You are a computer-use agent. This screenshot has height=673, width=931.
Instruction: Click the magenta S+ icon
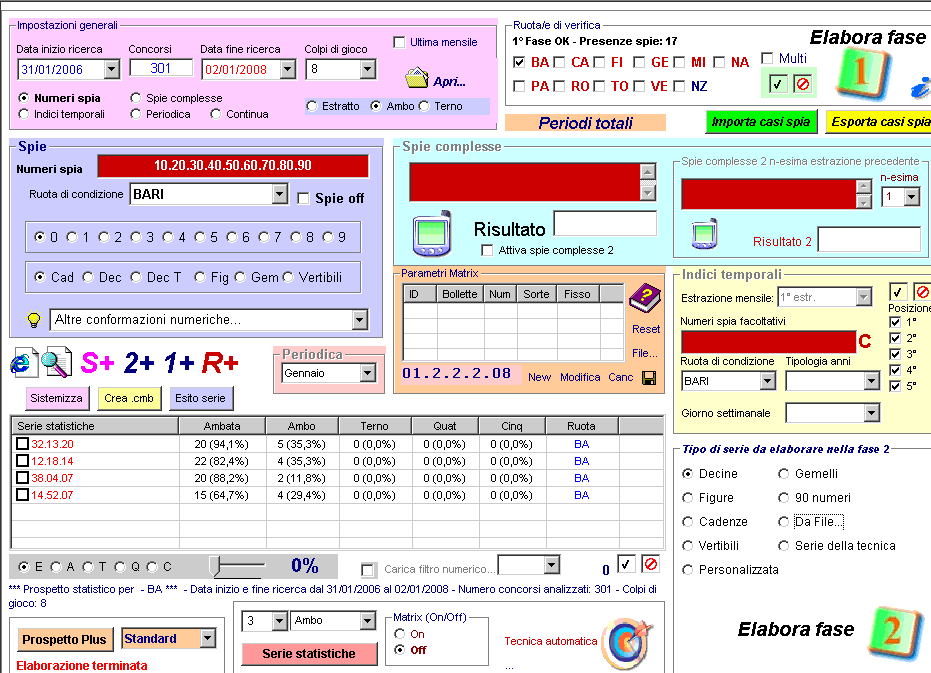(x=97, y=362)
